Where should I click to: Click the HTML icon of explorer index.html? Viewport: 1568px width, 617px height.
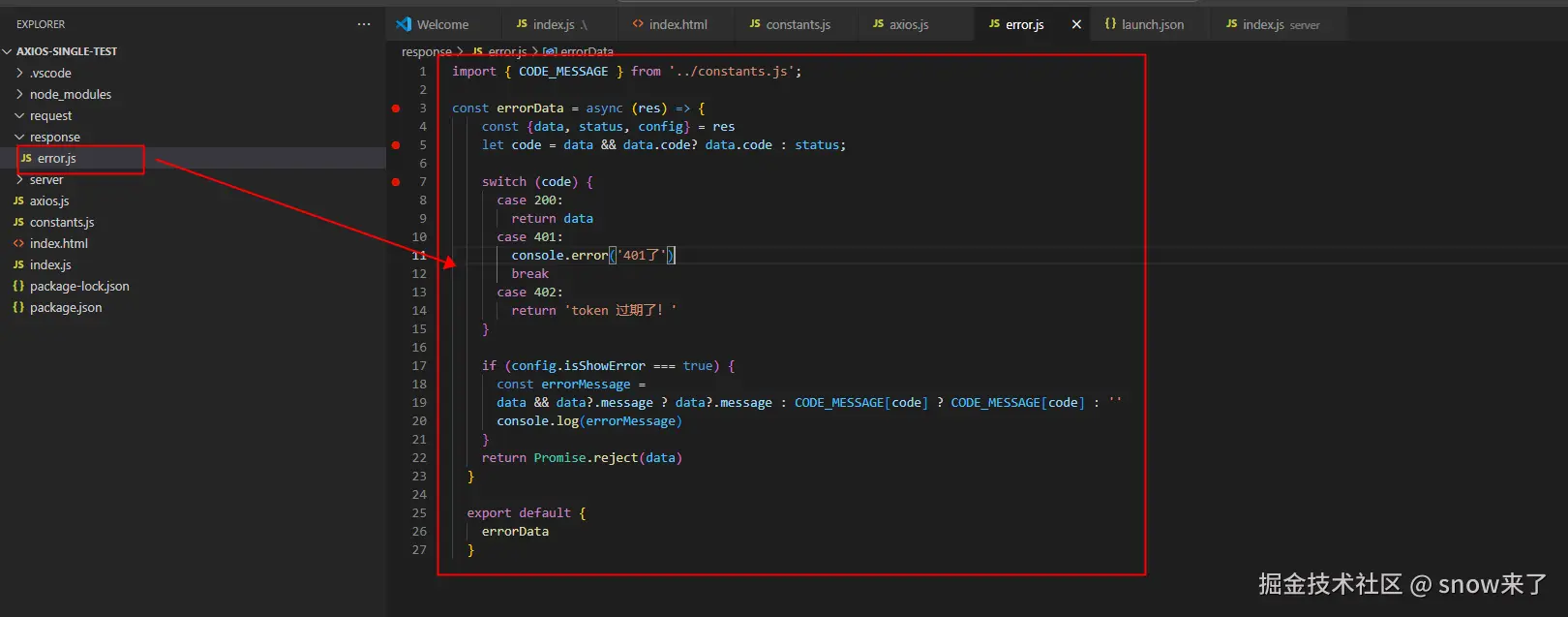[18, 243]
